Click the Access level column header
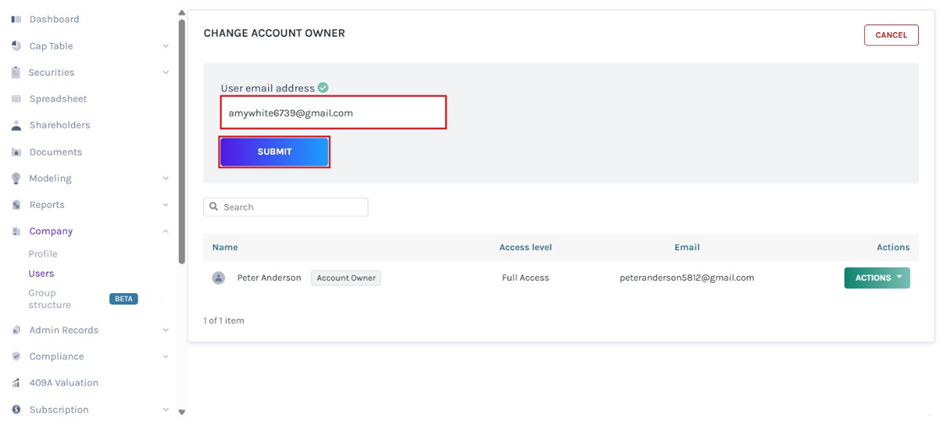Image resolution: width=940 pixels, height=430 pixels. [x=526, y=247]
